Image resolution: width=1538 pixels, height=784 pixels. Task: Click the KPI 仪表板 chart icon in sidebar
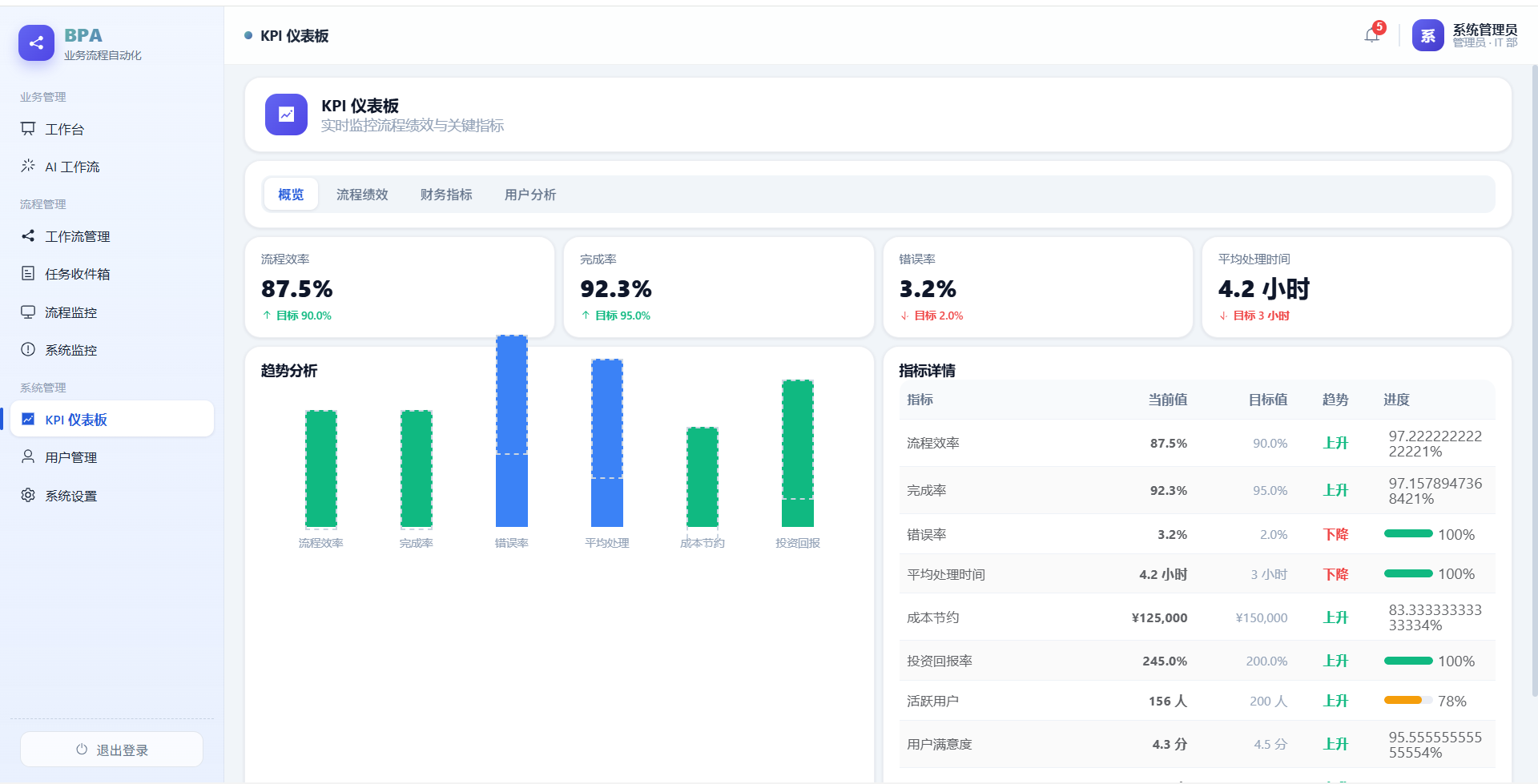point(28,419)
